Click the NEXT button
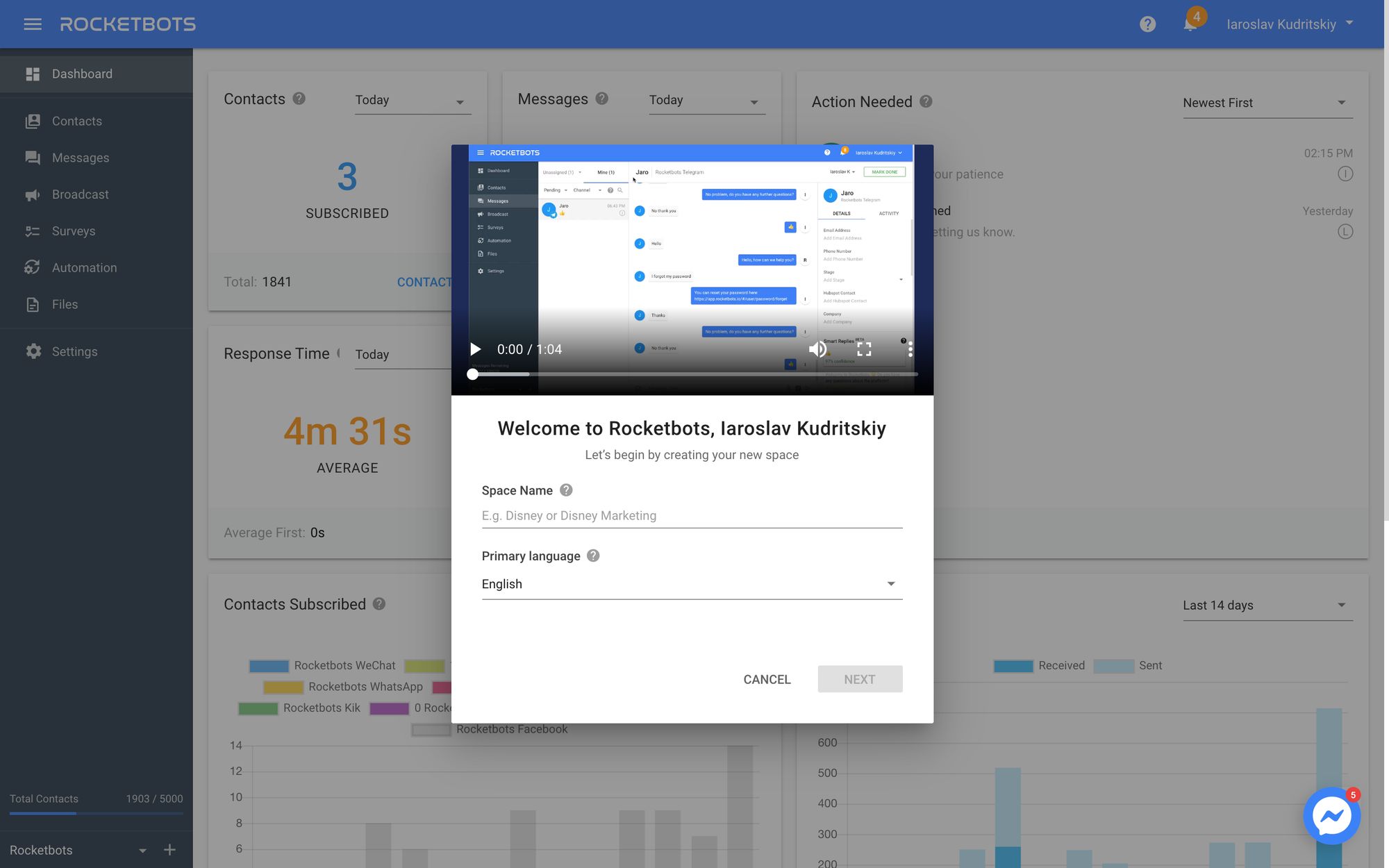 (x=860, y=679)
